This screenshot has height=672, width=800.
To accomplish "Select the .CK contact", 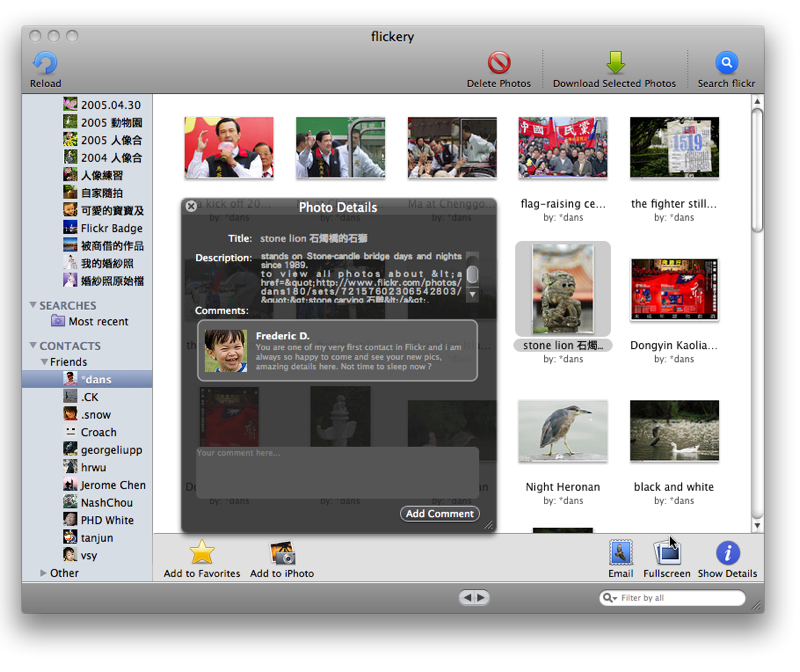I will pyautogui.click(x=87, y=397).
